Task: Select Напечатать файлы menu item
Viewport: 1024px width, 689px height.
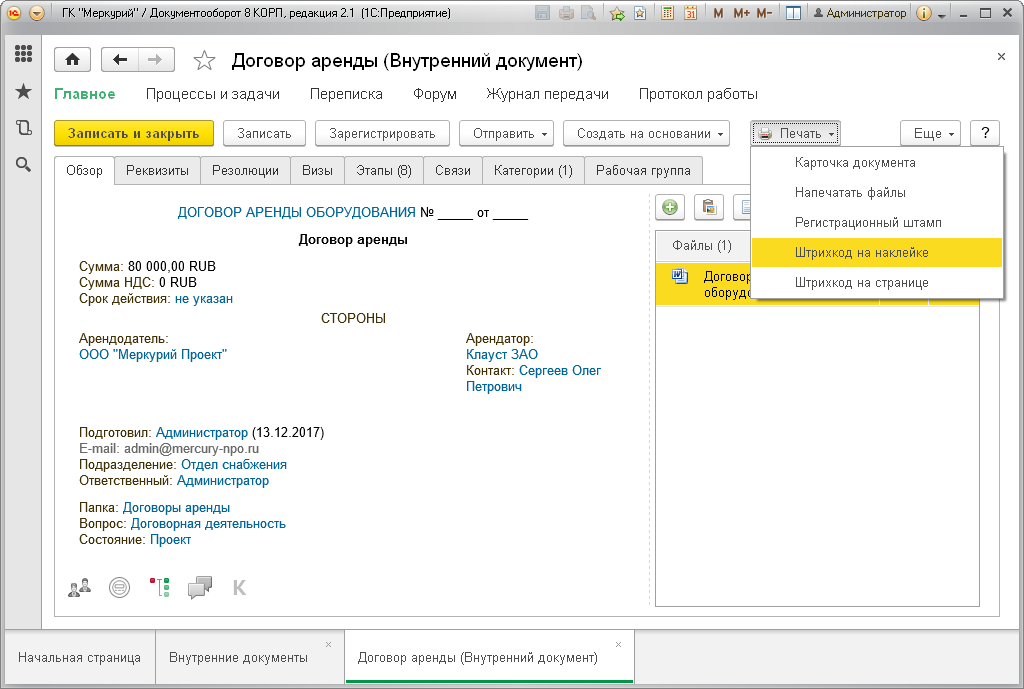Action: [x=877, y=193]
